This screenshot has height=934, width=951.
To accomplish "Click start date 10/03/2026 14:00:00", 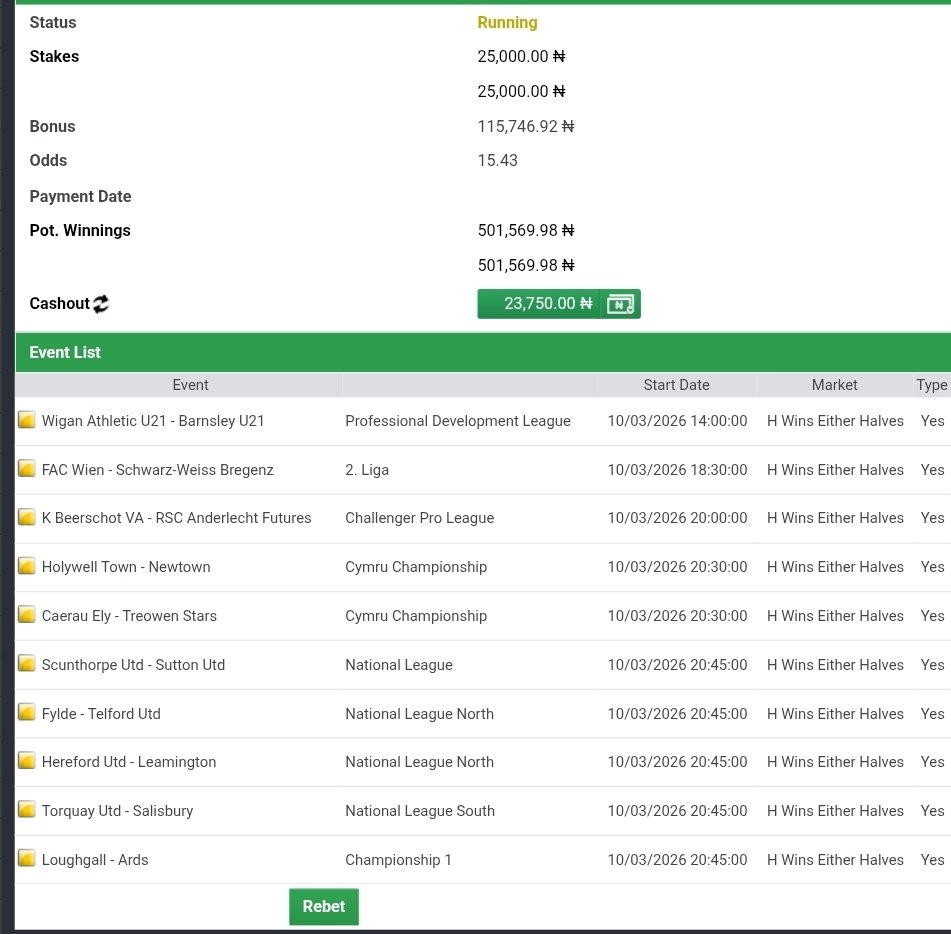I will pyautogui.click(x=677, y=421).
